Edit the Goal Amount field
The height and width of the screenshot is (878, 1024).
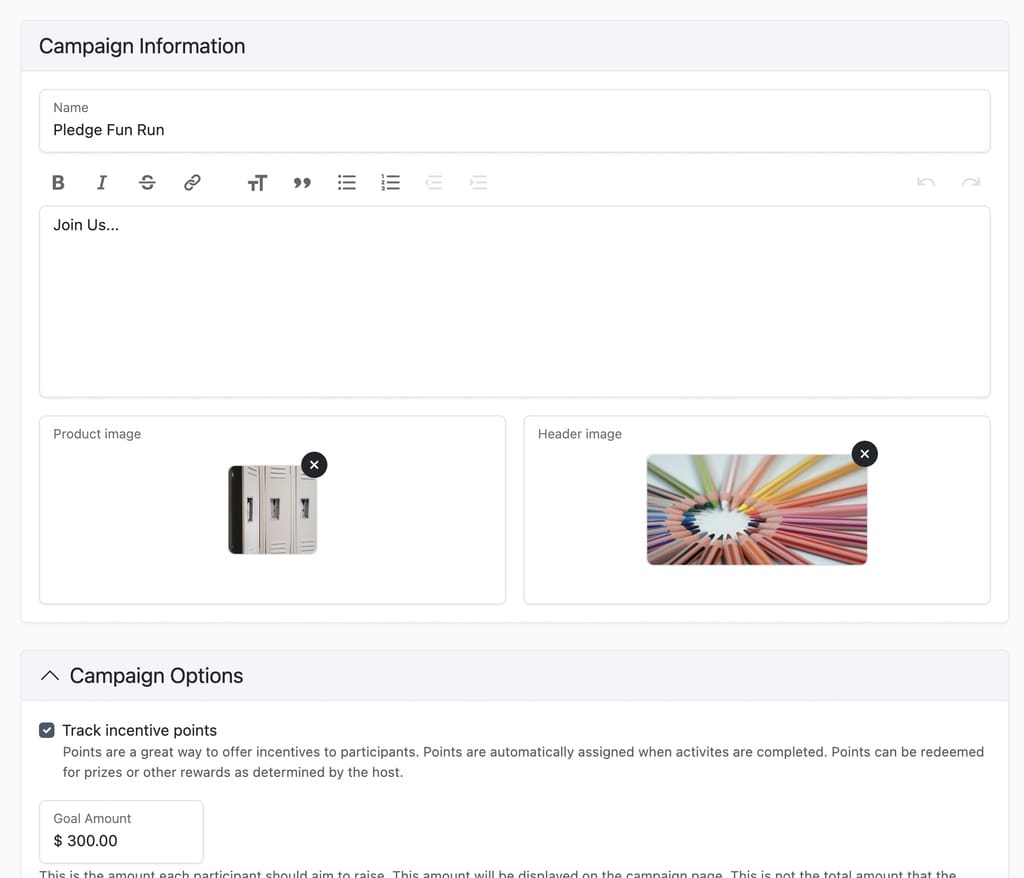pyautogui.click(x=121, y=832)
